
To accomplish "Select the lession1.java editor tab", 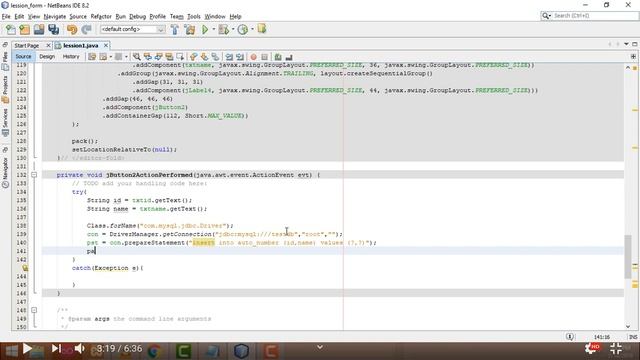I will click(x=80, y=45).
